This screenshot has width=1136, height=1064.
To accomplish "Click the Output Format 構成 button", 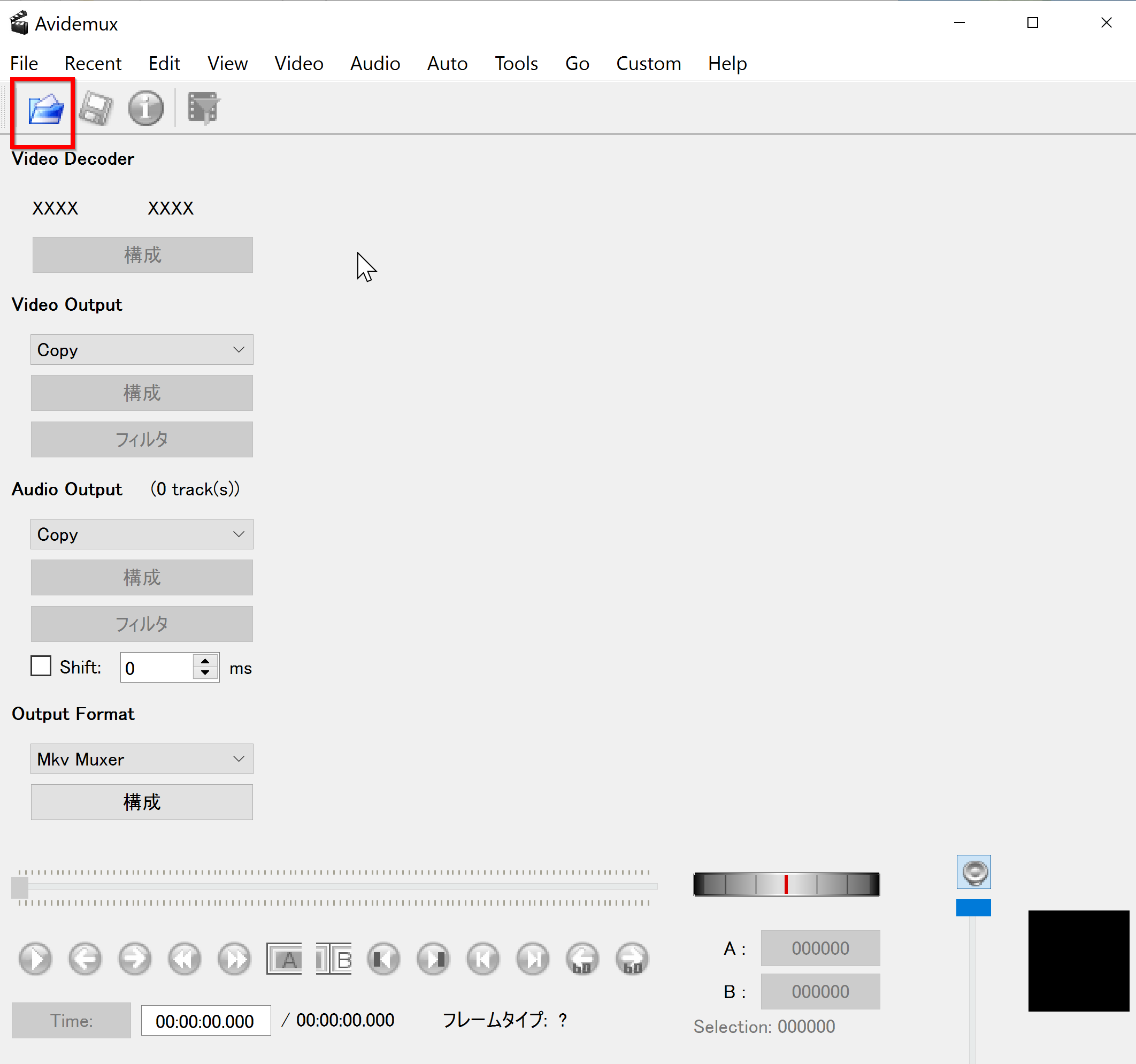I will pyautogui.click(x=142, y=802).
